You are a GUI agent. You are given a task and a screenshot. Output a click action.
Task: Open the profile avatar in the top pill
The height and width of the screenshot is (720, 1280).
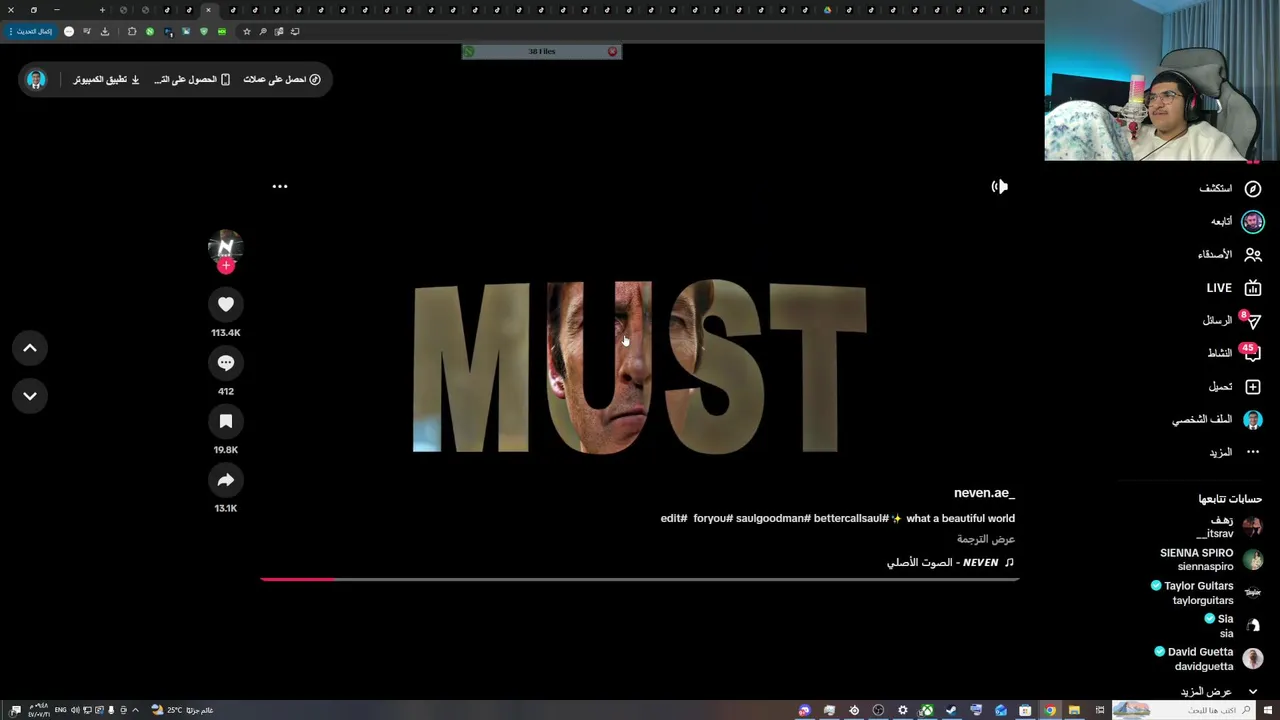tap(36, 79)
